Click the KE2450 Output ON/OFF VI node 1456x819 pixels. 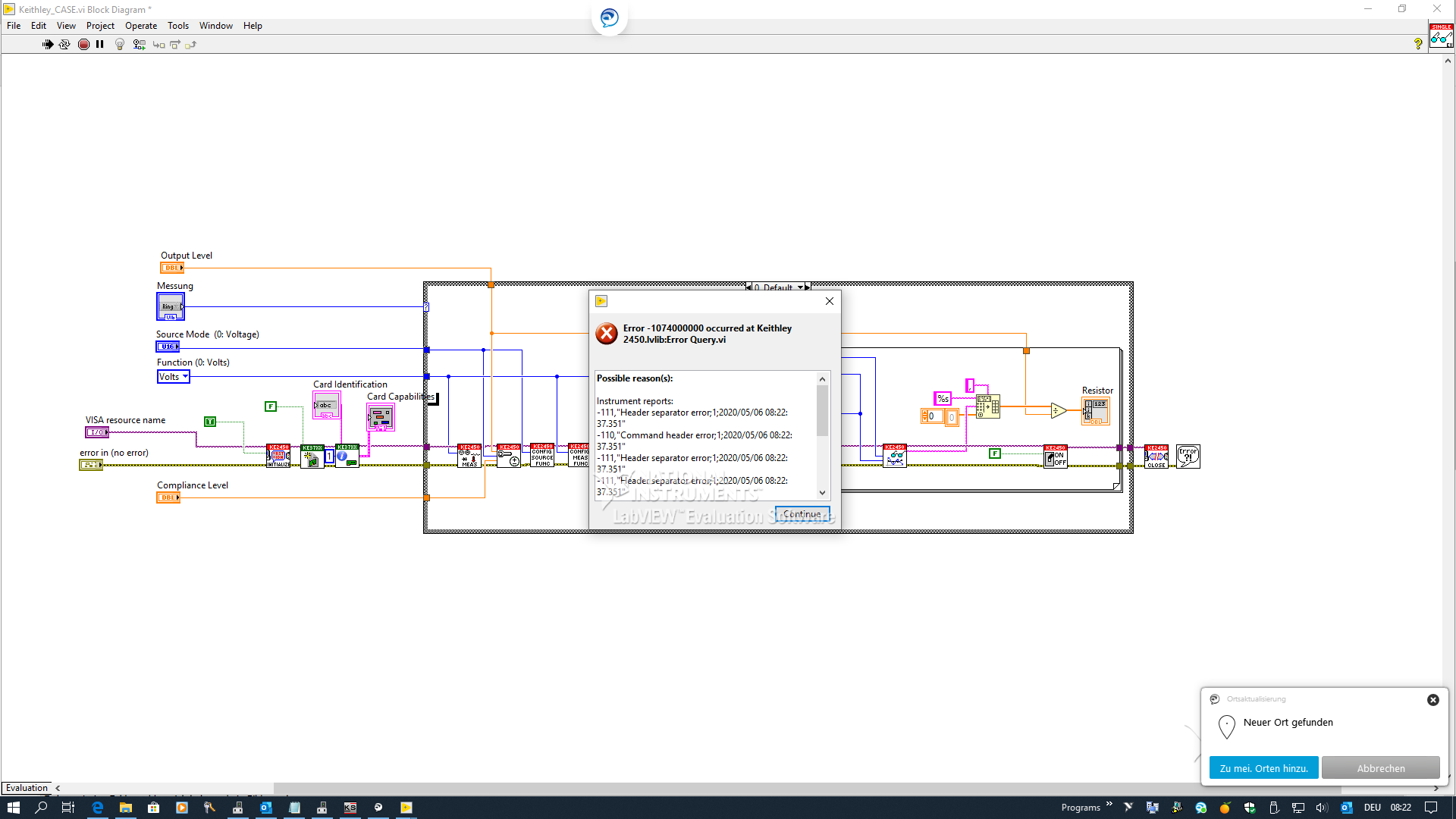[1055, 457]
